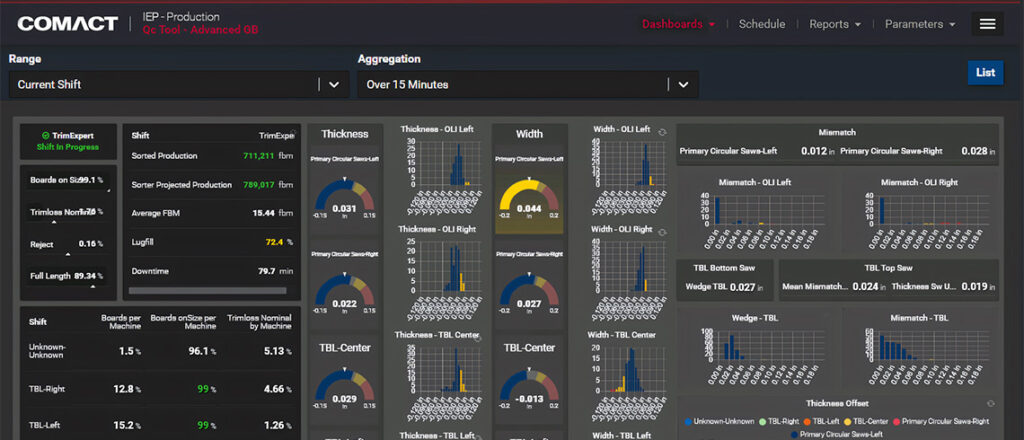The image size is (1024, 440).
Task: Click the blue List button
Action: [985, 72]
